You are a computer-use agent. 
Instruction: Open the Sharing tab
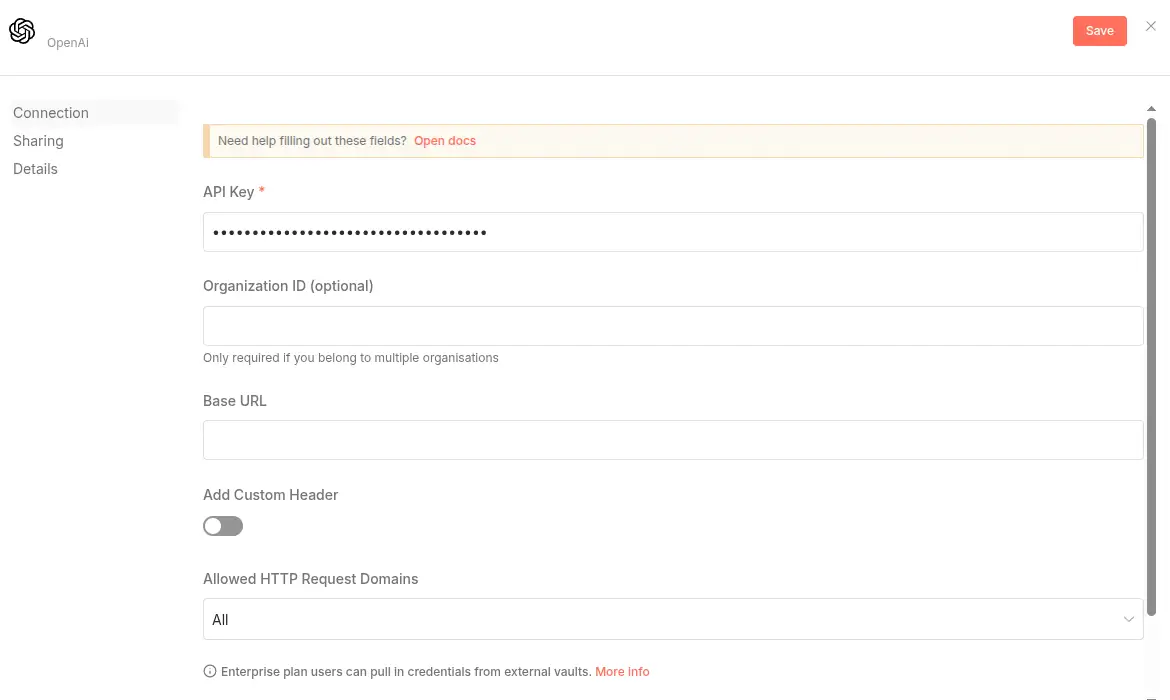[x=38, y=141]
